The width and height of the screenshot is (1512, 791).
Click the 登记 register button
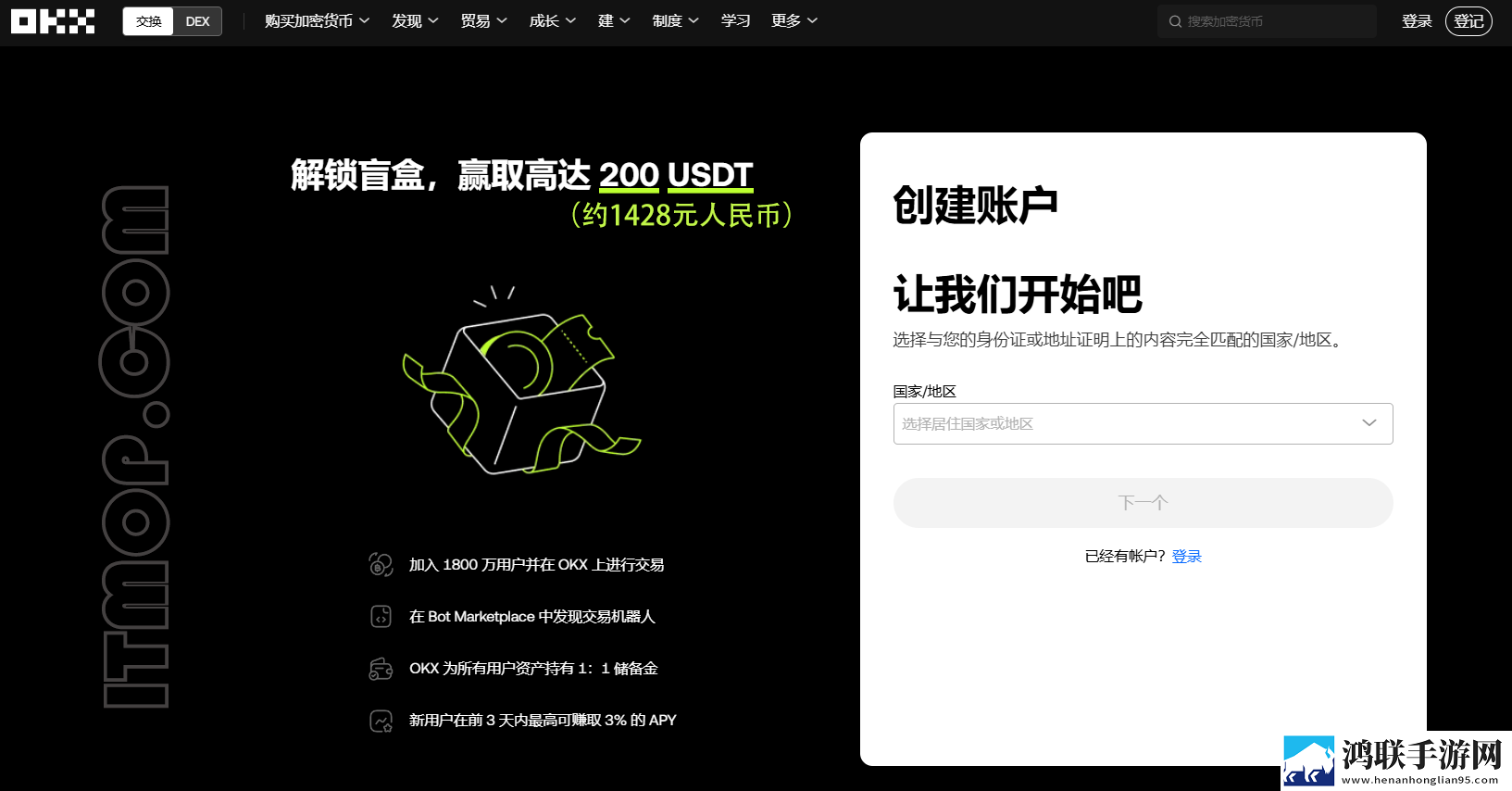tap(1468, 21)
